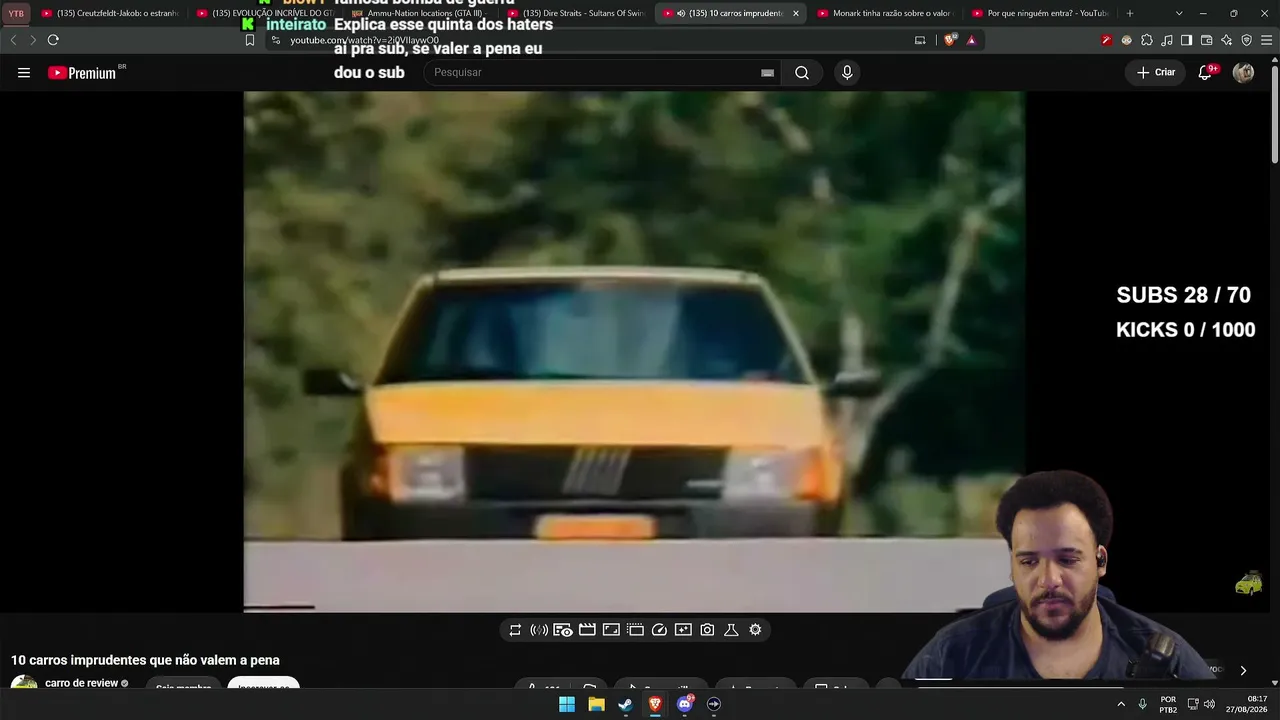The width and height of the screenshot is (1280, 720).
Task: Click the video player frame
Action: point(634,351)
